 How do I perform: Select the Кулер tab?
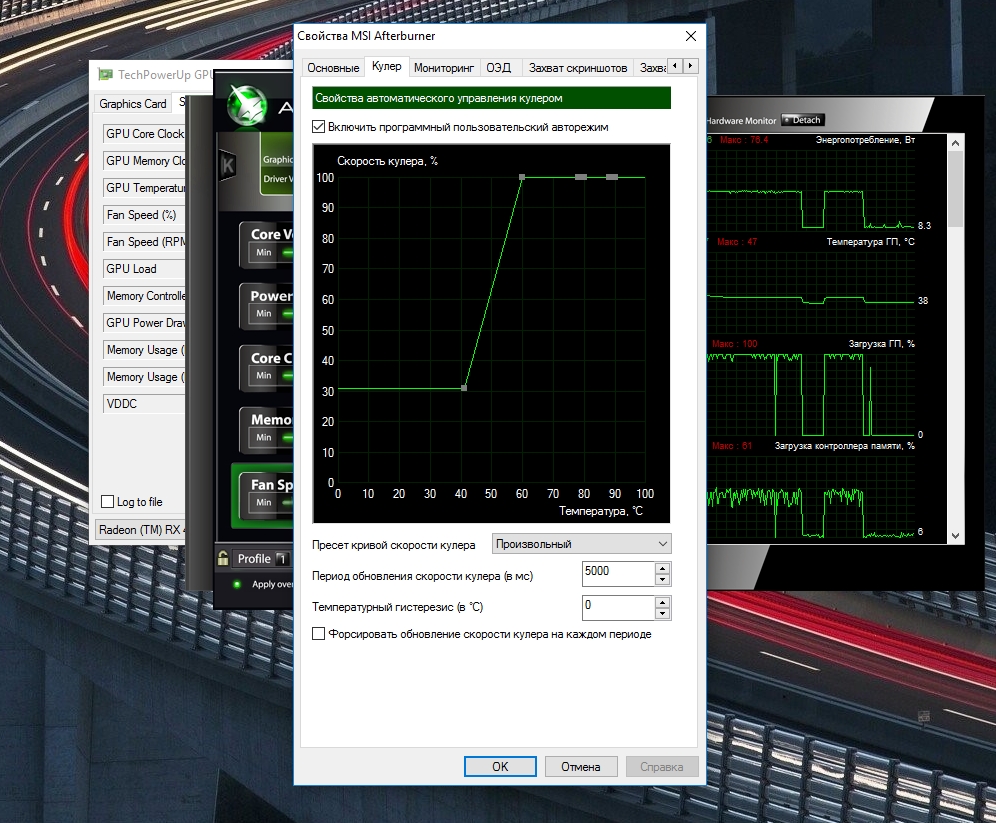(386, 67)
